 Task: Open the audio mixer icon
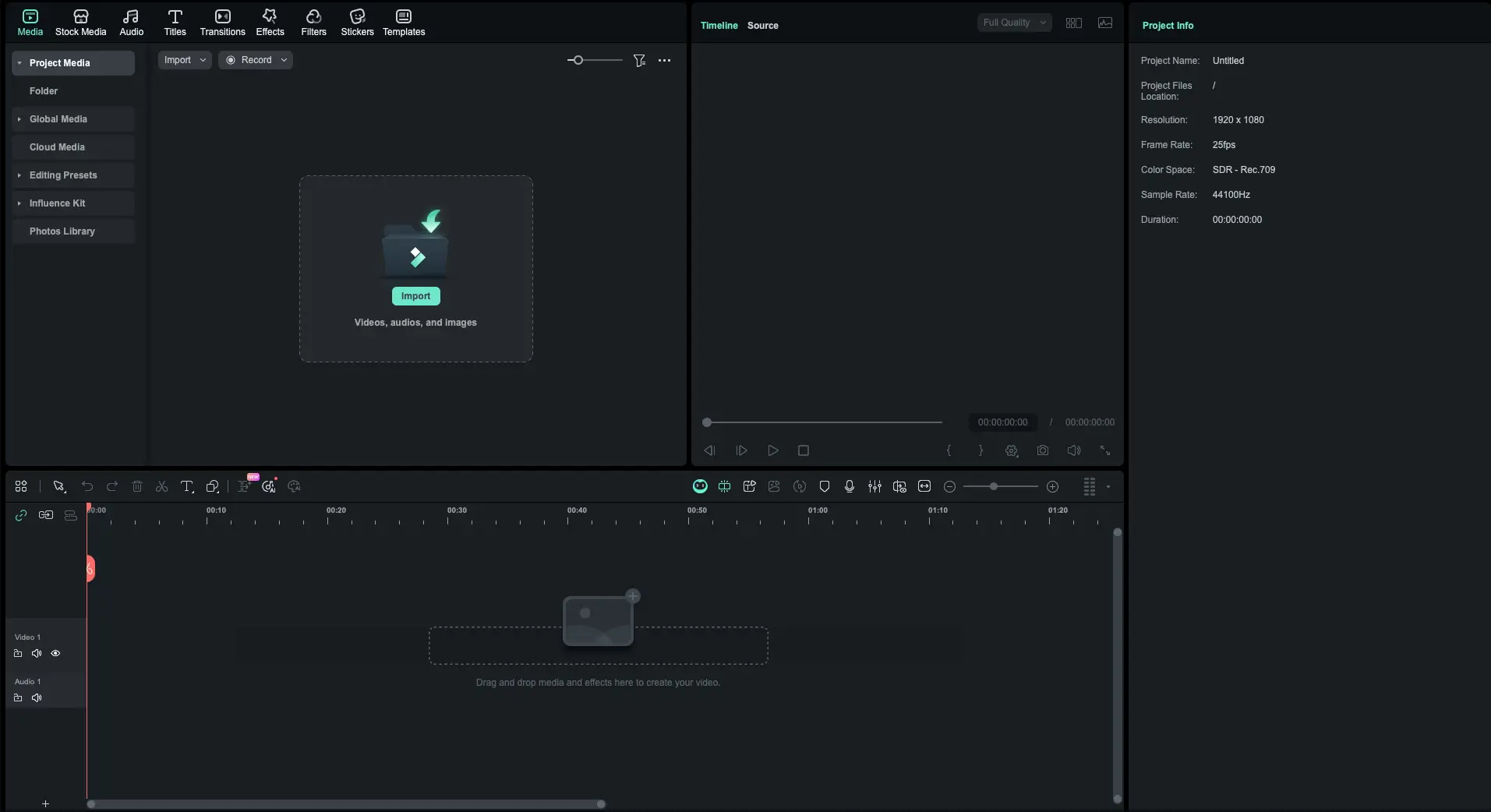coord(874,487)
